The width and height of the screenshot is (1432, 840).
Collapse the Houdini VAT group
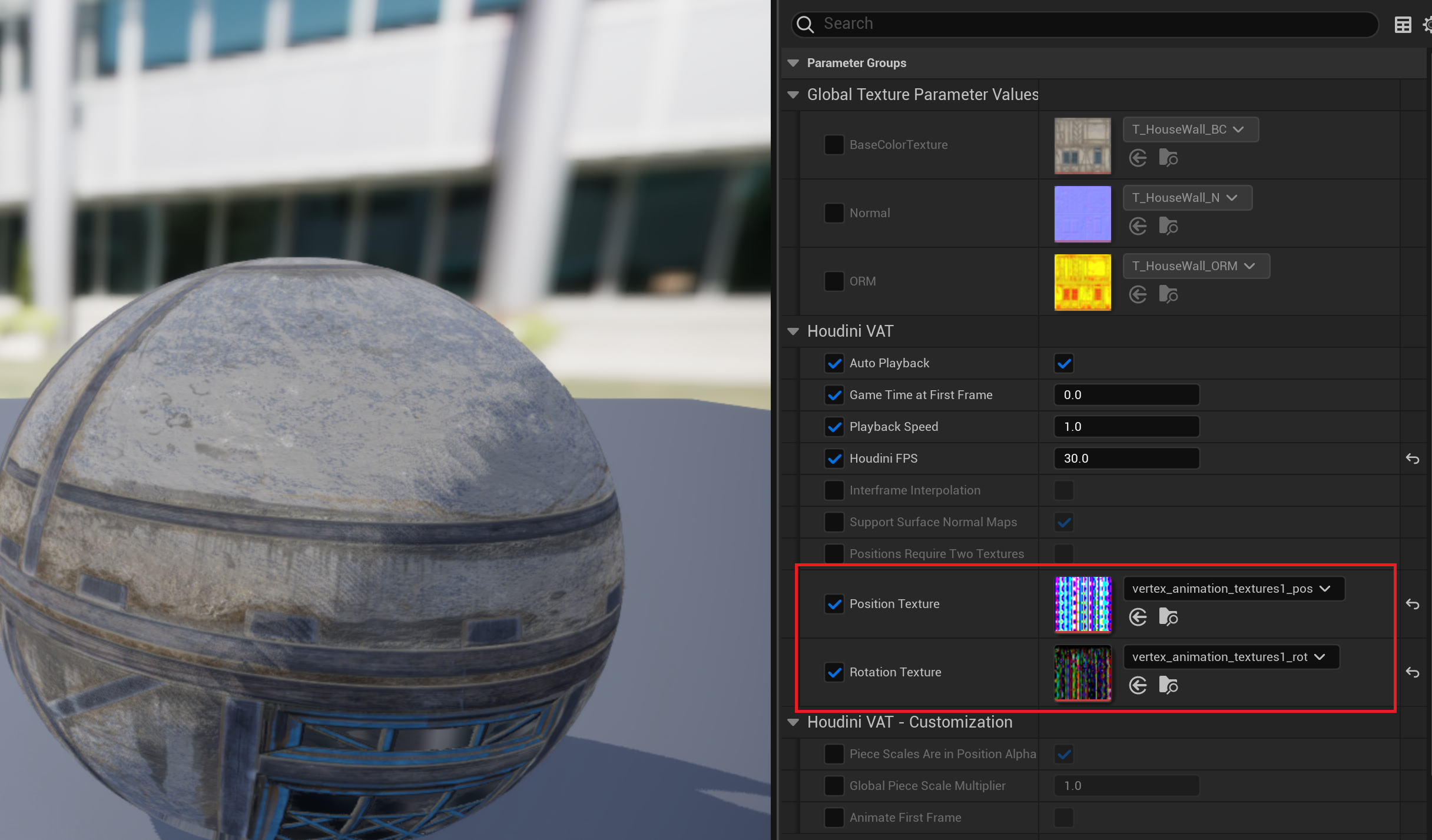(793, 331)
